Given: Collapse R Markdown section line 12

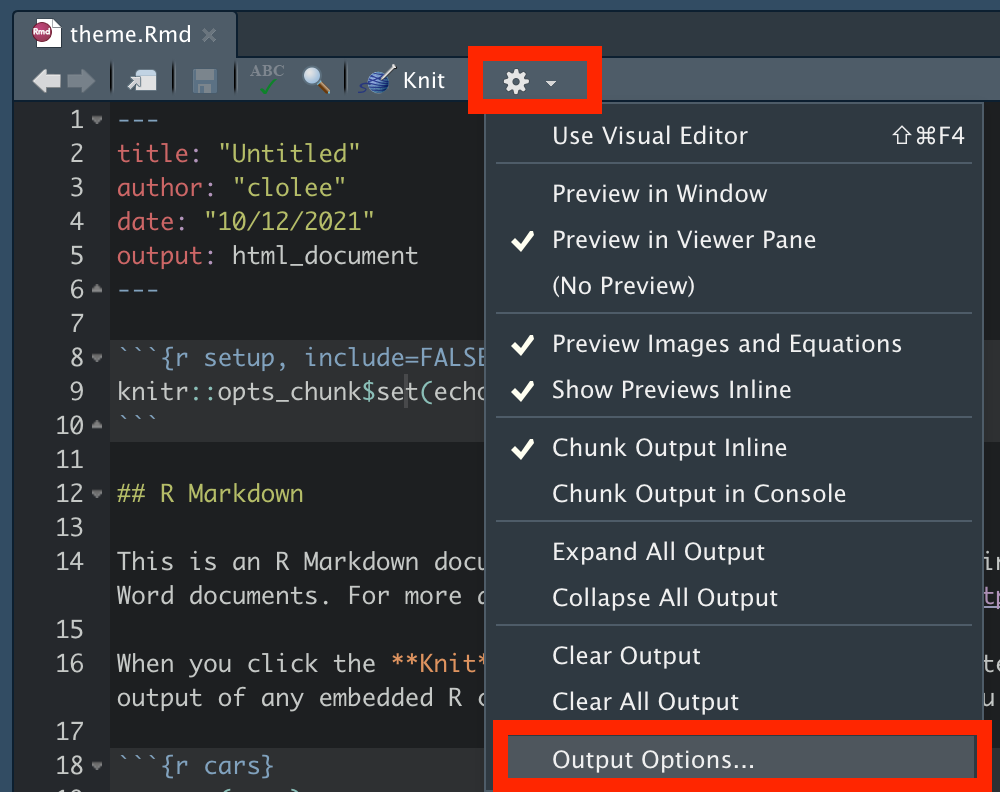Looking at the screenshot, I should (97, 494).
